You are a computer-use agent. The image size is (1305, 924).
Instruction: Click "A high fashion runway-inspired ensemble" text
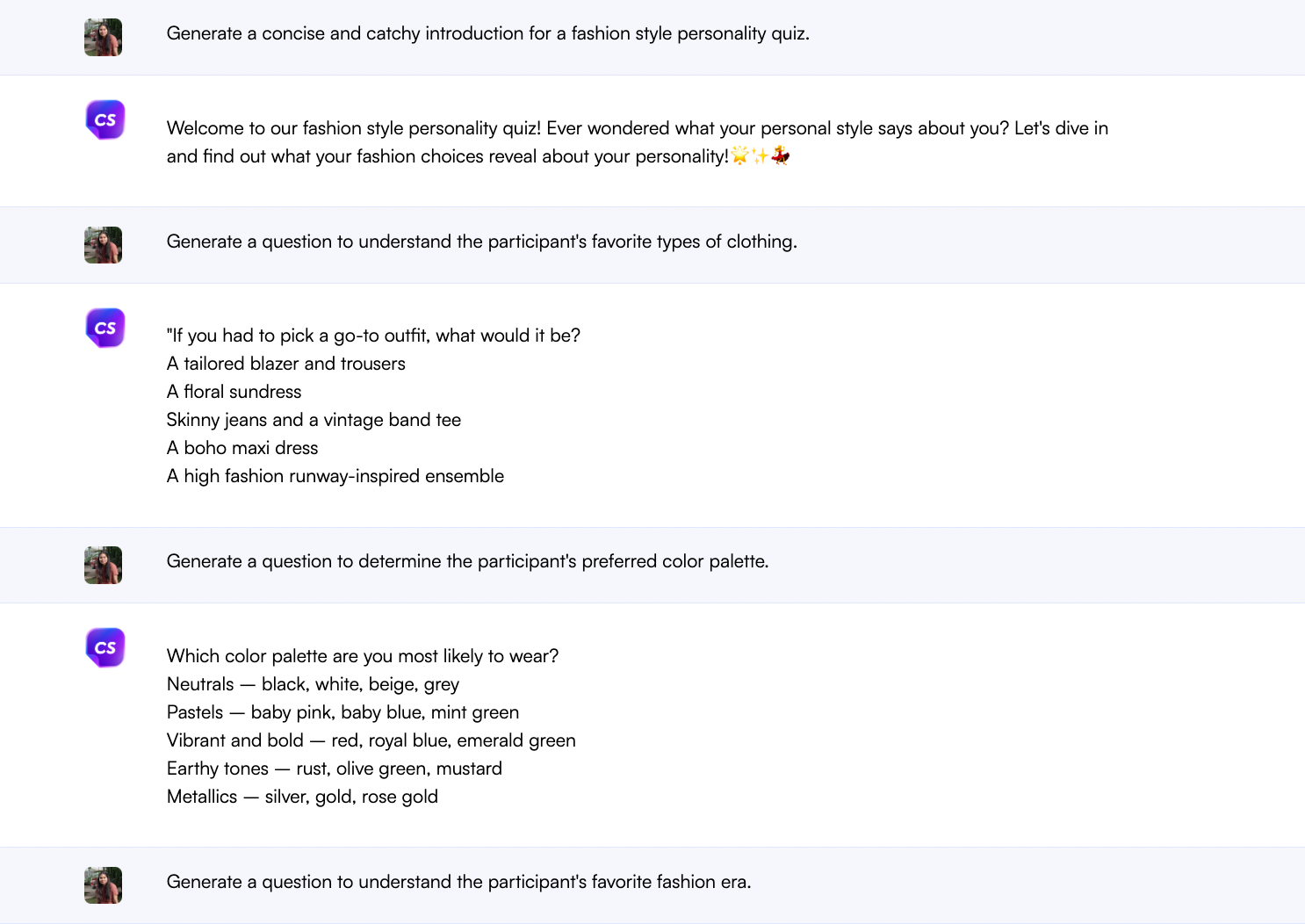(x=335, y=476)
